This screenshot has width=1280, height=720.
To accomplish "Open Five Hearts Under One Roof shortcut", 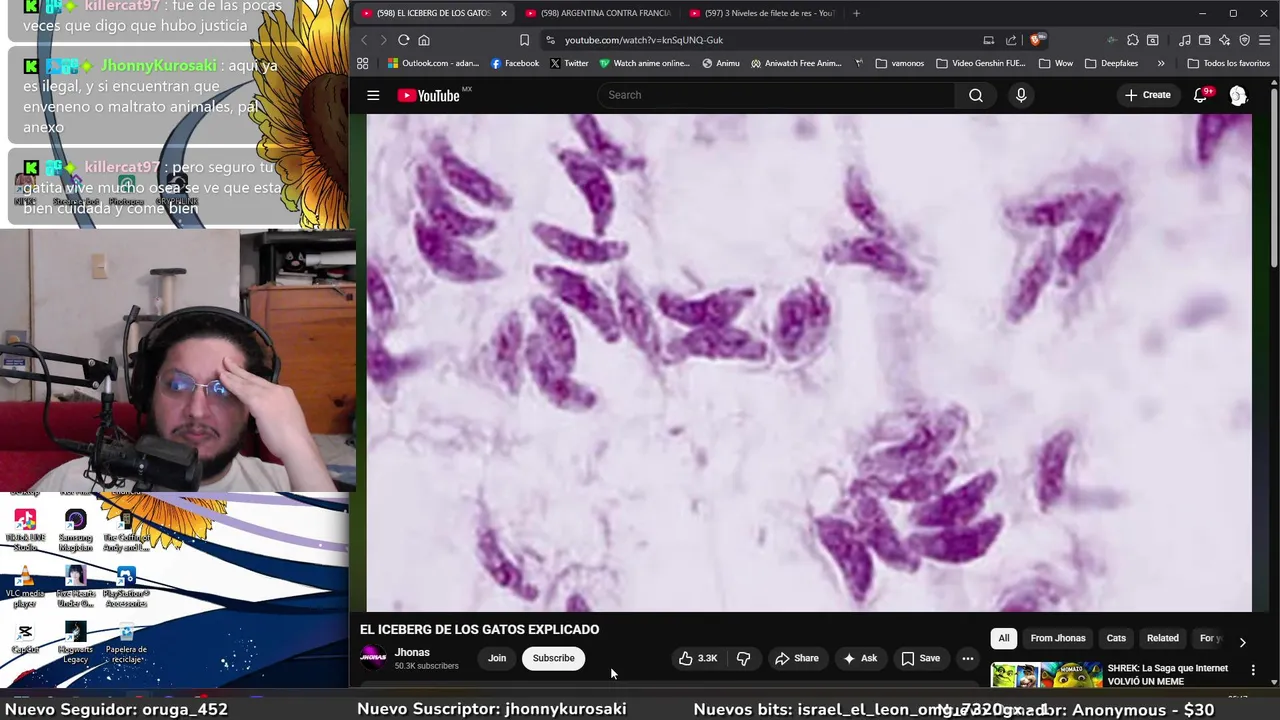I will coord(75,587).
